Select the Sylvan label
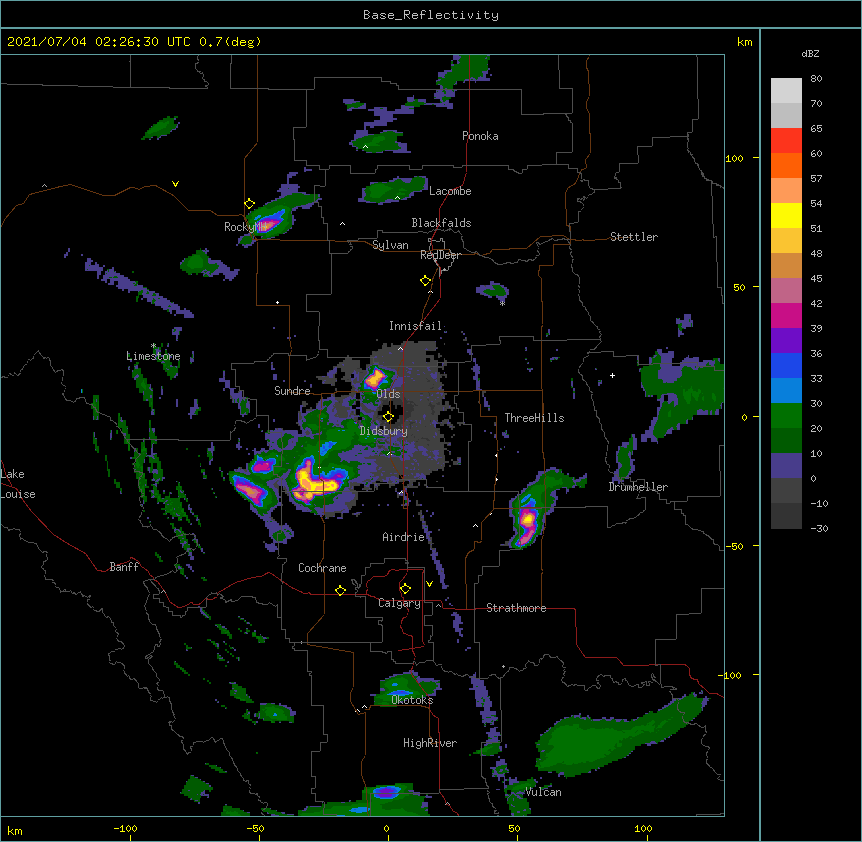862x842 pixels. tap(390, 245)
